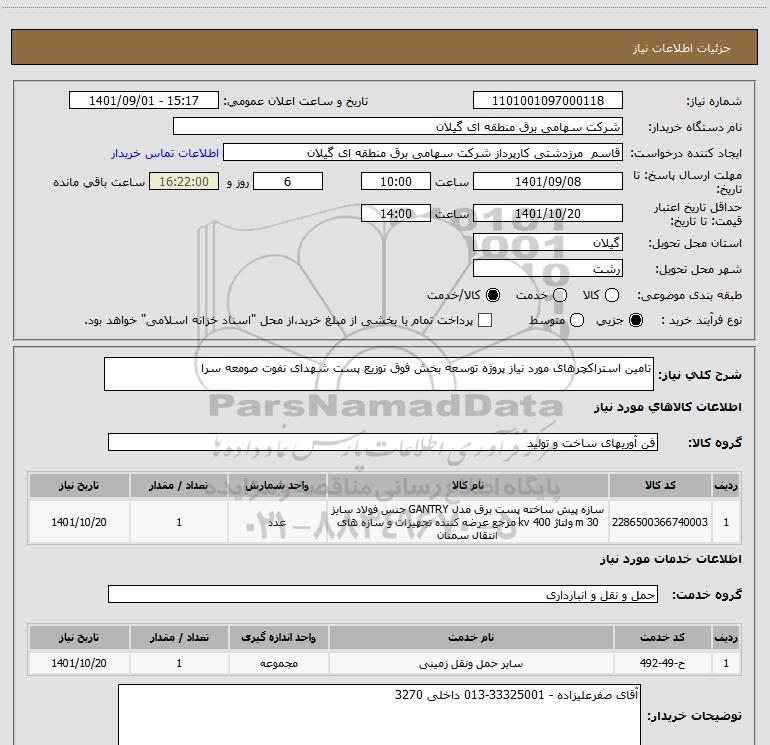Click the کد کالا column header
This screenshot has height=745, width=770.
(x=660, y=485)
